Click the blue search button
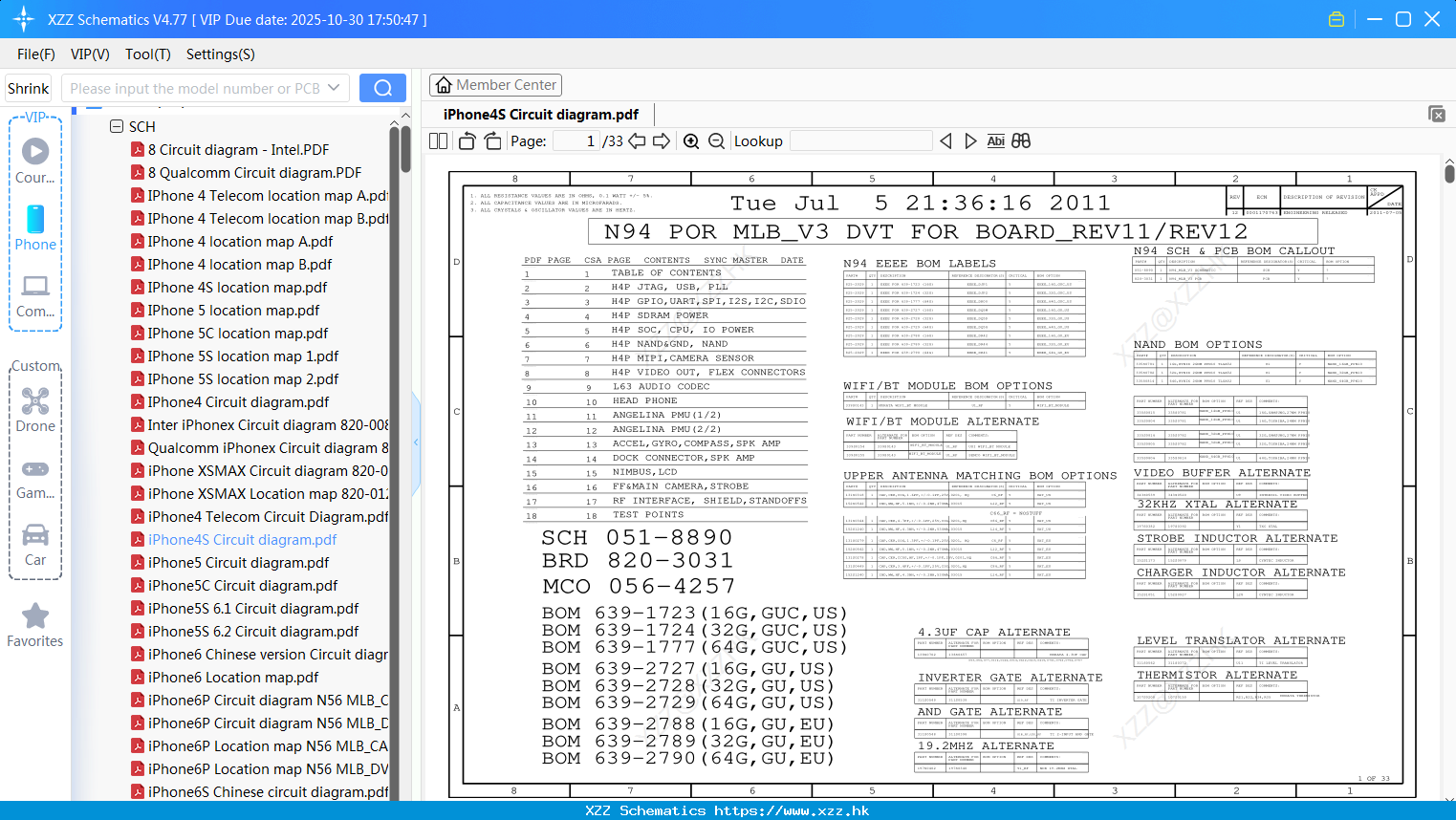Screen dimensions: 1456x820 [x=382, y=88]
